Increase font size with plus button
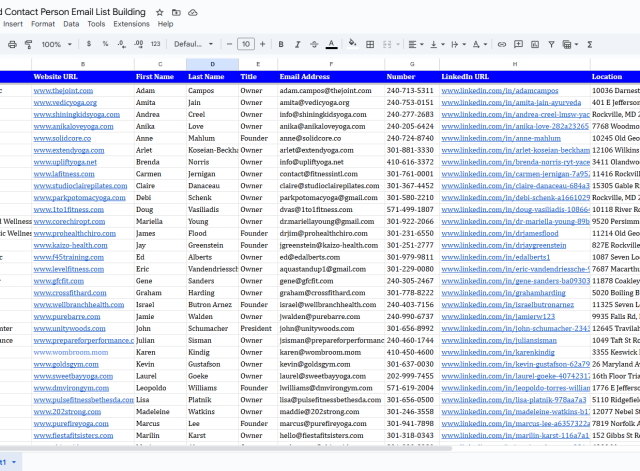Screen dimensions: 640x471 coord(262,44)
